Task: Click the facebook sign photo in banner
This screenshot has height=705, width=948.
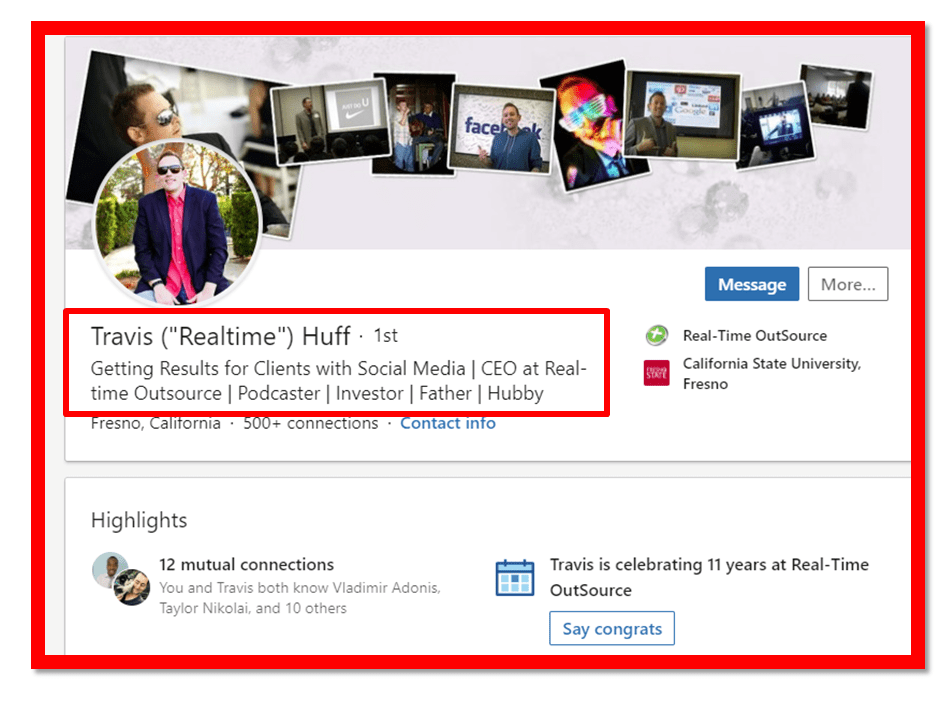Action: tap(502, 128)
